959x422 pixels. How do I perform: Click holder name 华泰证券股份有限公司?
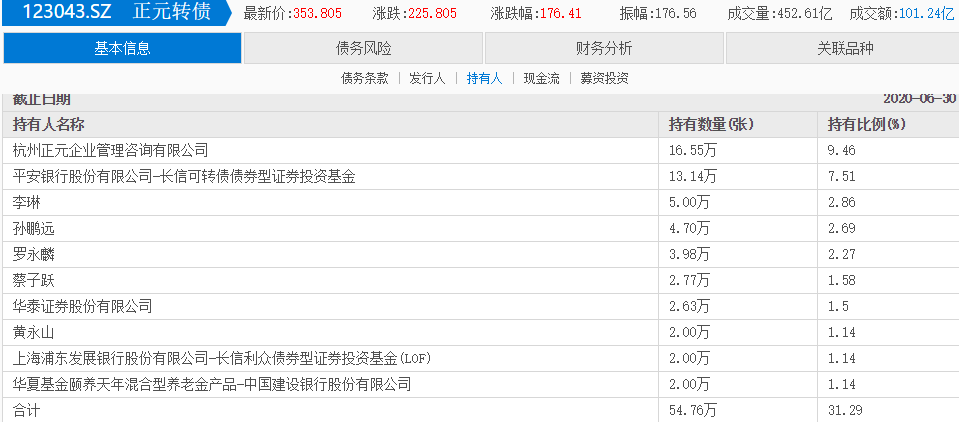(x=82, y=306)
